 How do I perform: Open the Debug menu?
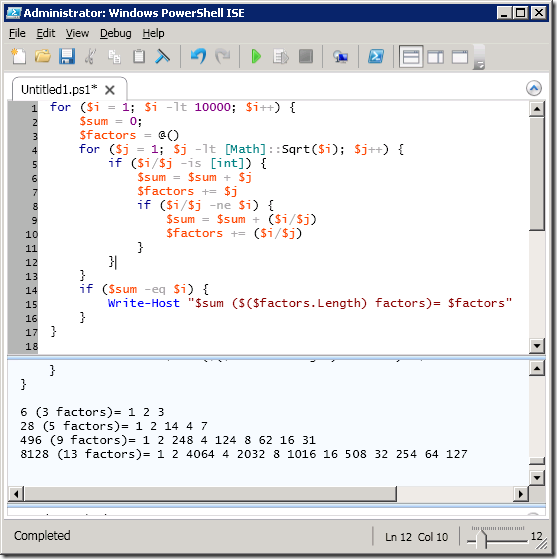(116, 34)
